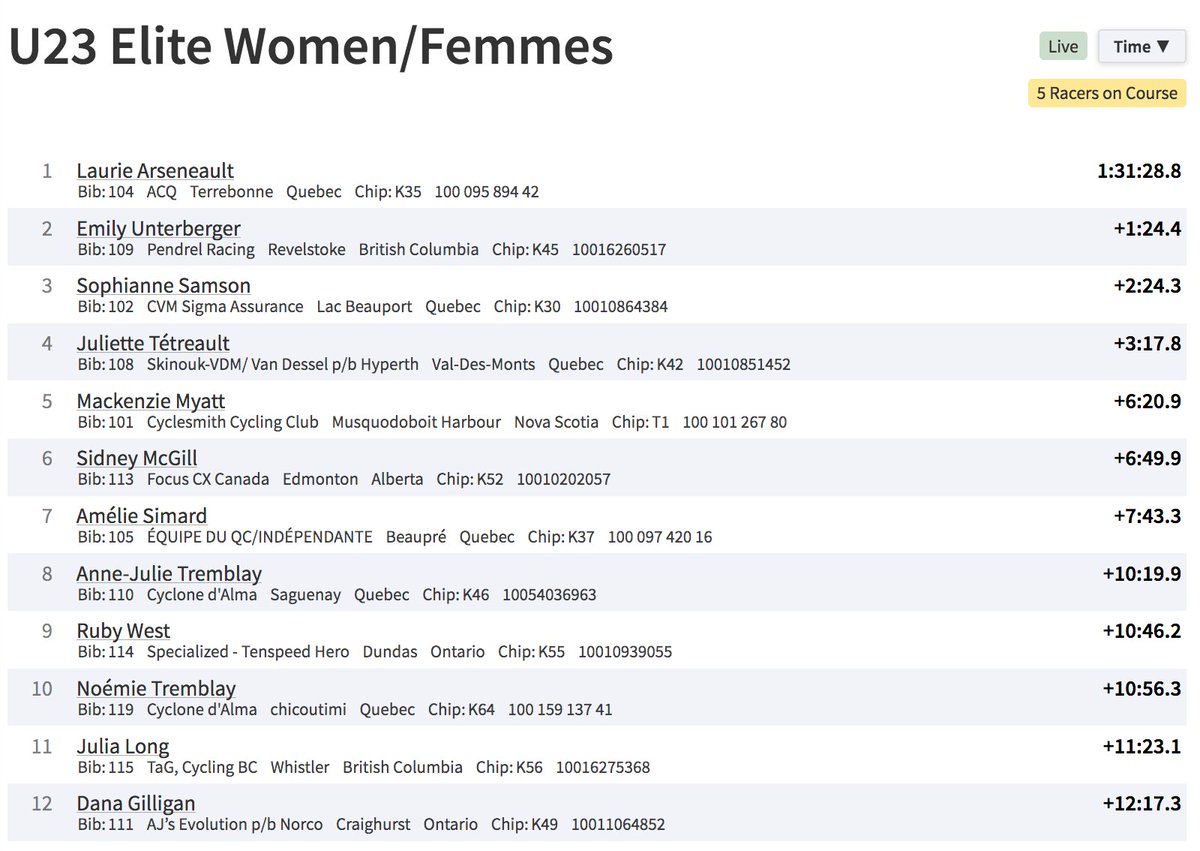The width and height of the screenshot is (1200, 851).
Task: Open Sidney McGill's rider profile
Action: pyautogui.click(x=136, y=458)
